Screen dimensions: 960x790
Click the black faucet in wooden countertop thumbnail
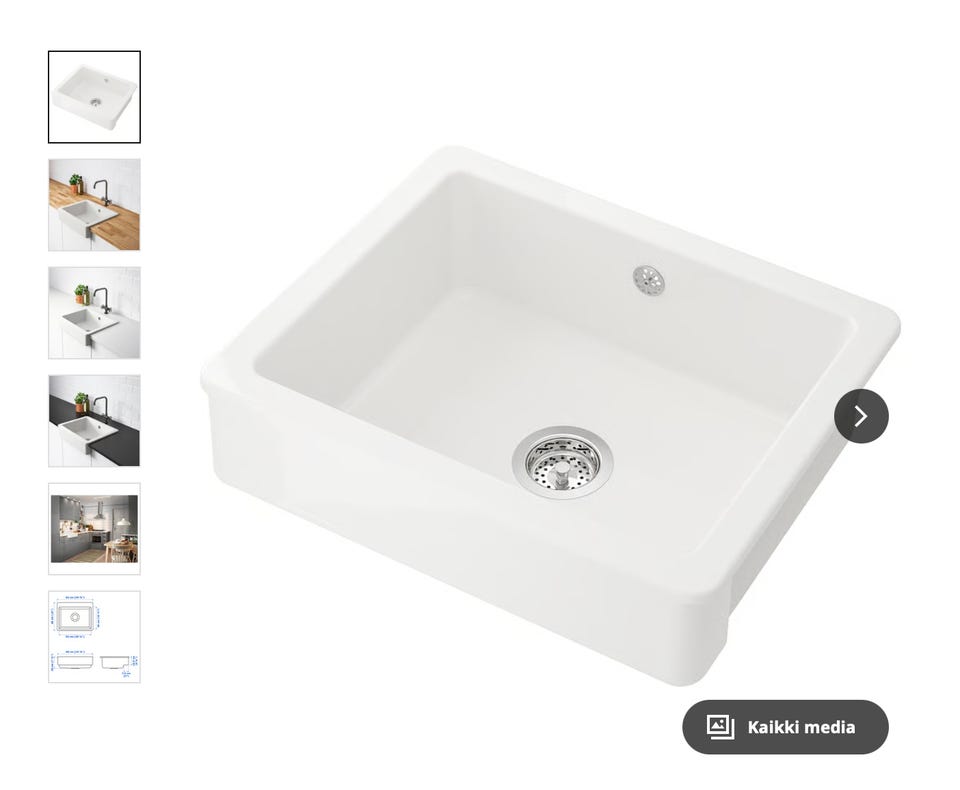click(x=104, y=192)
